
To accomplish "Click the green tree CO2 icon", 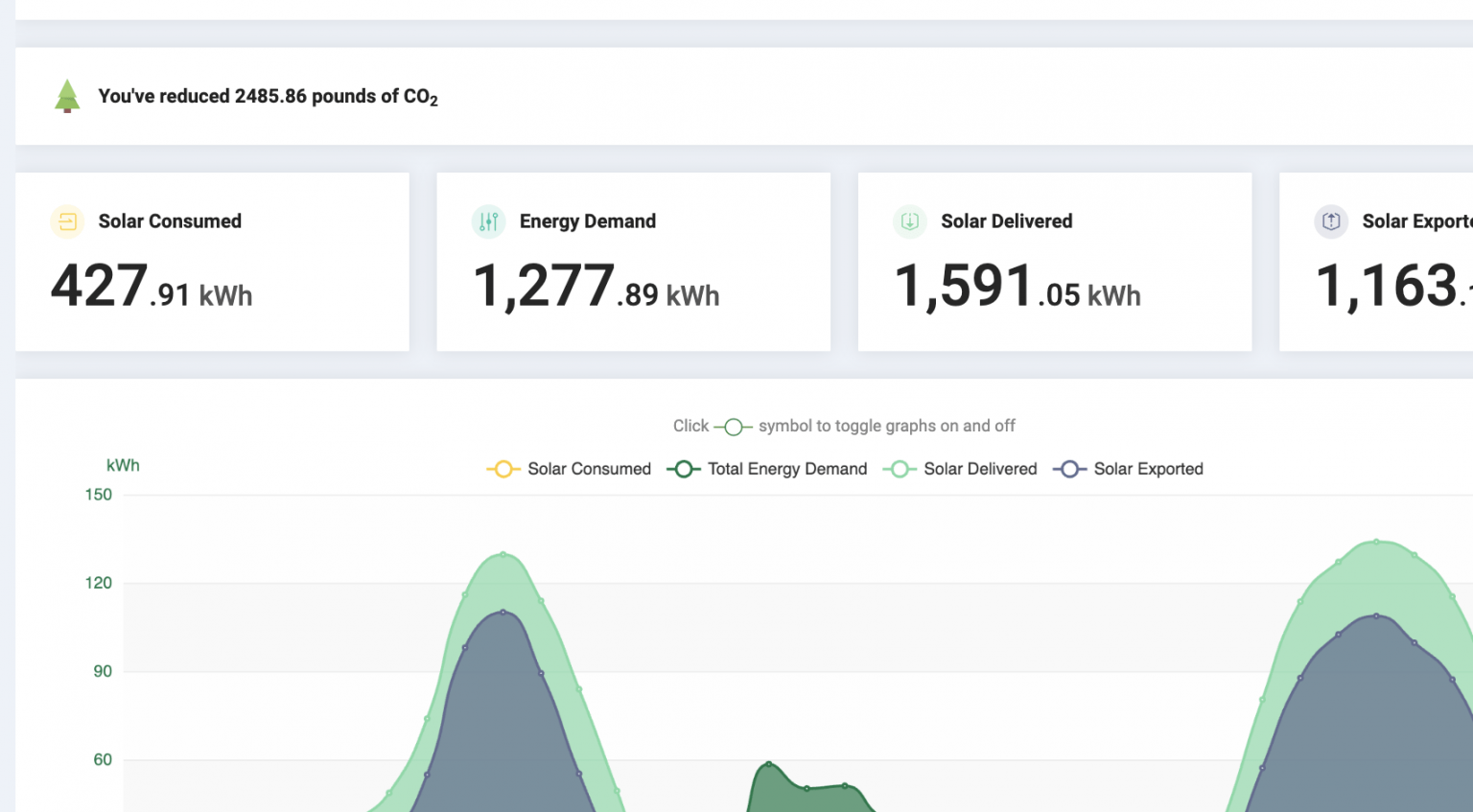I will 67,96.
